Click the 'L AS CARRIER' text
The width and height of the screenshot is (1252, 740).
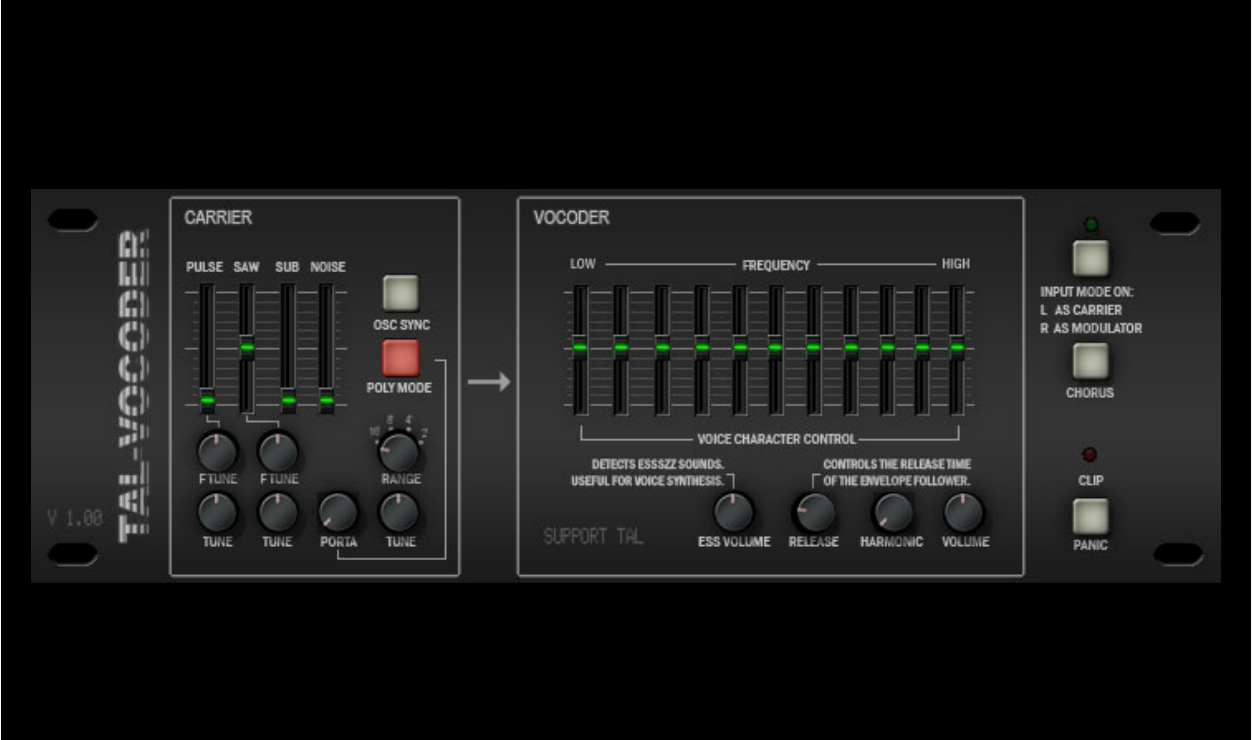(x=1081, y=311)
